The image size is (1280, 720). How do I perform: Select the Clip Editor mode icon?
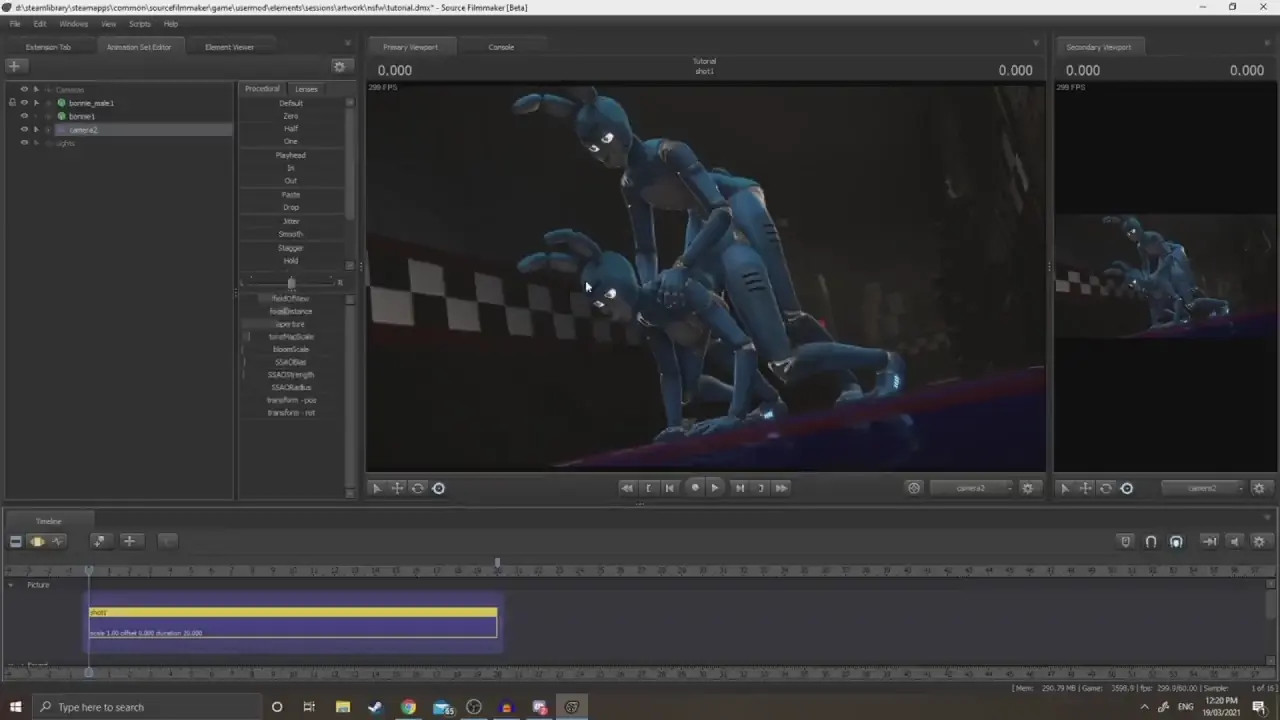click(x=15, y=541)
